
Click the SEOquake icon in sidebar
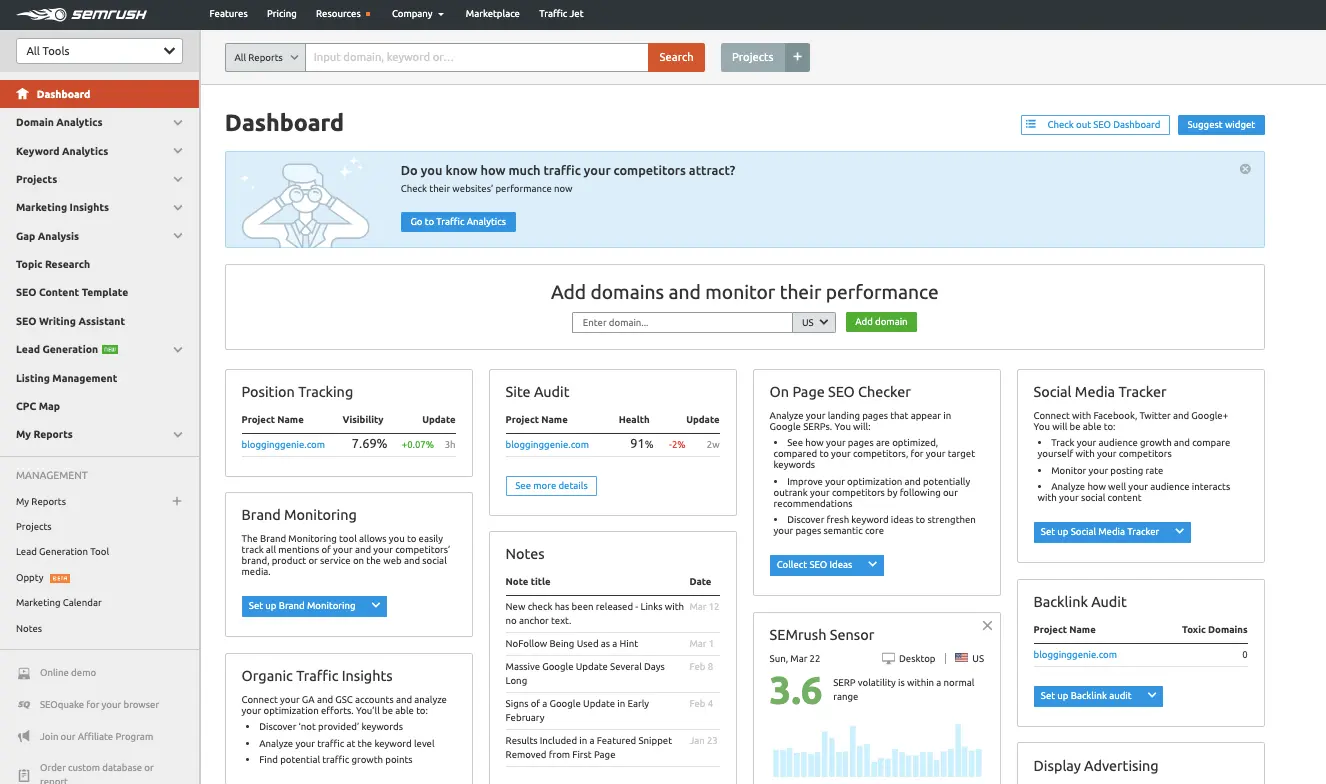[x=24, y=705]
